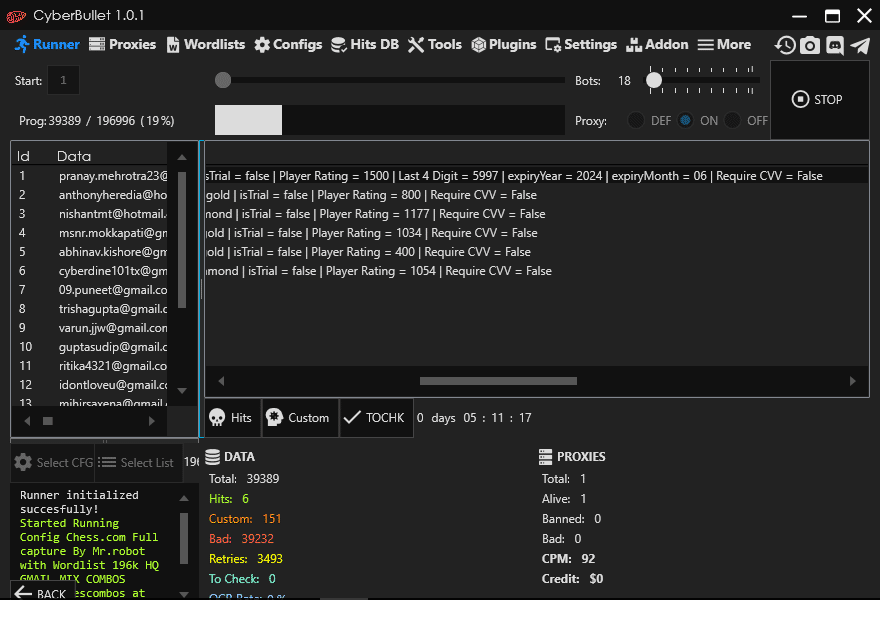Click the data list vertical scrollbar thumb
This screenshot has height=620, width=880.
pos(182,240)
